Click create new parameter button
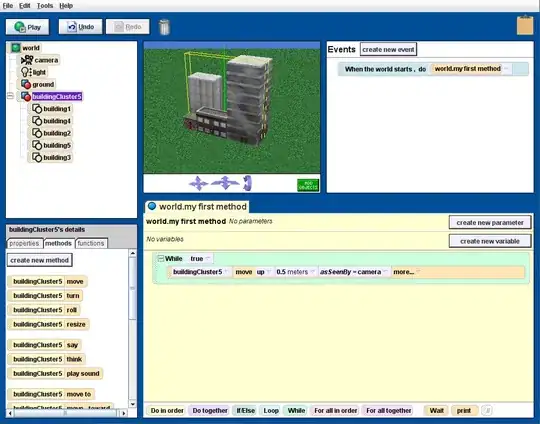This screenshot has width=540, height=424. [490, 223]
